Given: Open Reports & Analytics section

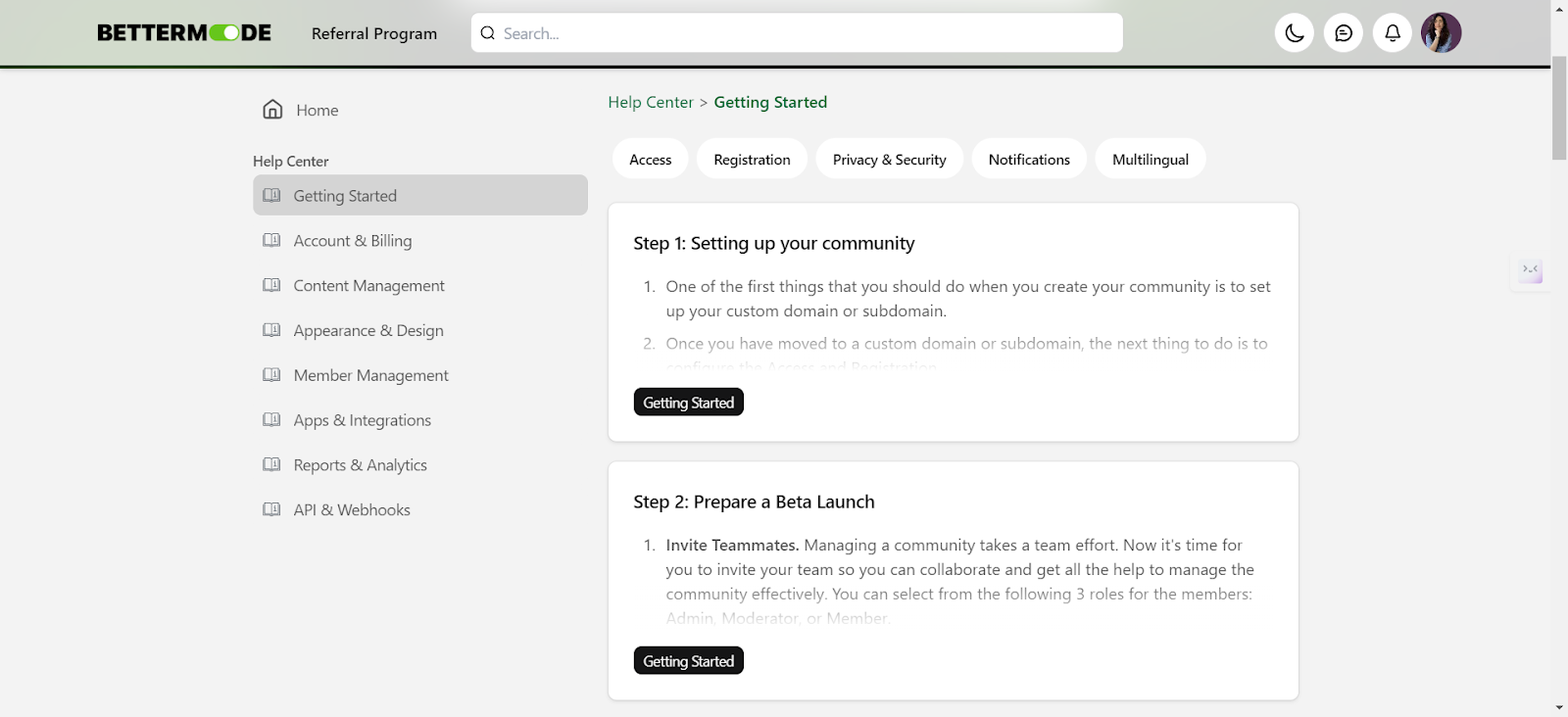Looking at the screenshot, I should [x=420, y=465].
